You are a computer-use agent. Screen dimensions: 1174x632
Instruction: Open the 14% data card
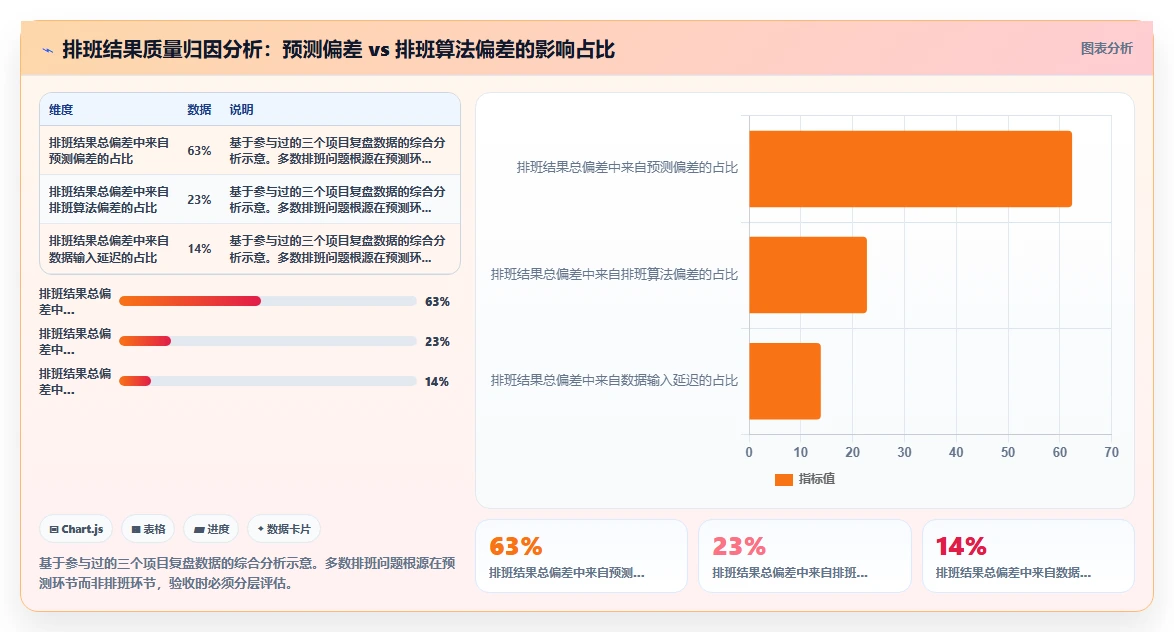pyautogui.click(x=1028, y=556)
